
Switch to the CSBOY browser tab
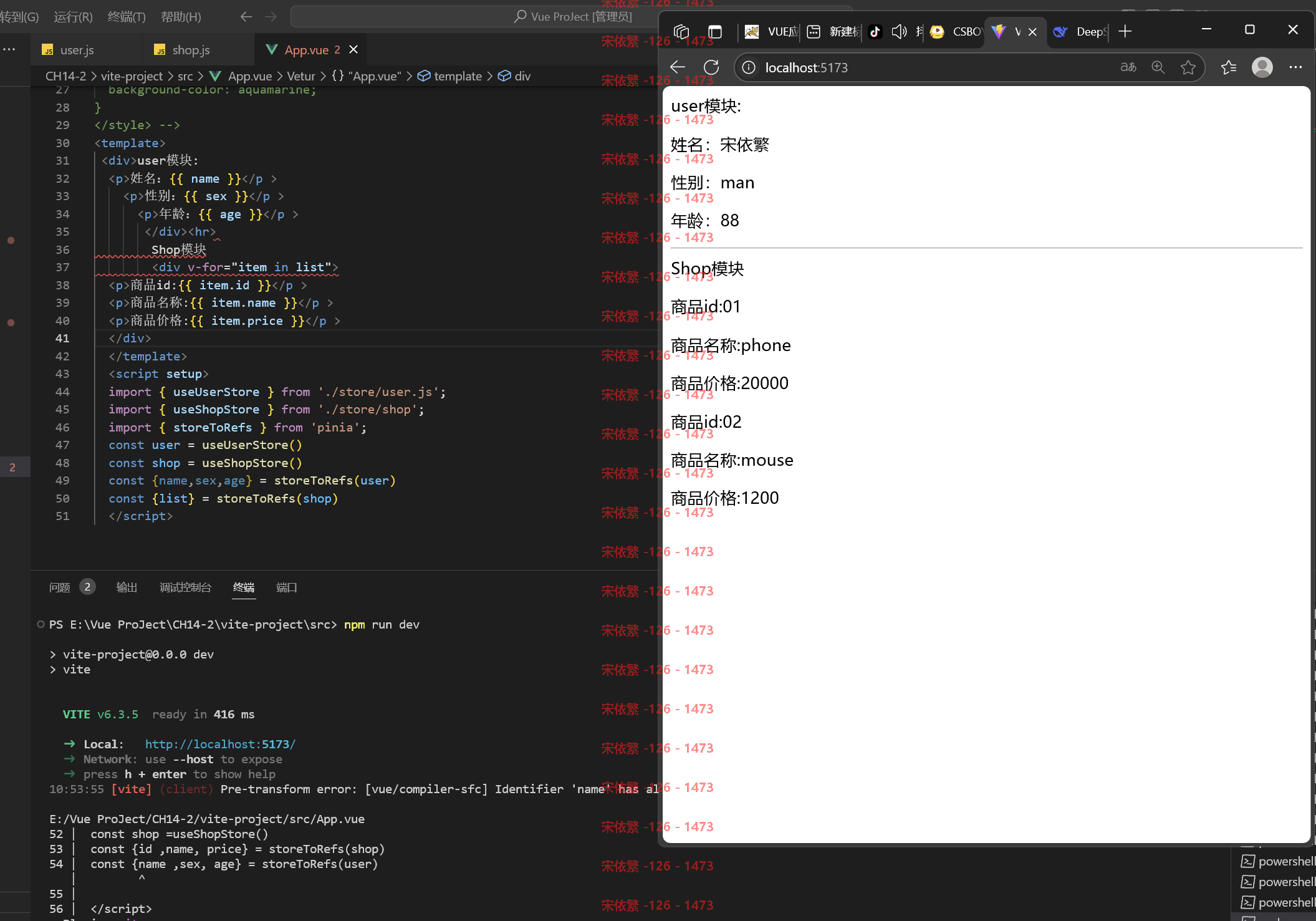tap(956, 31)
